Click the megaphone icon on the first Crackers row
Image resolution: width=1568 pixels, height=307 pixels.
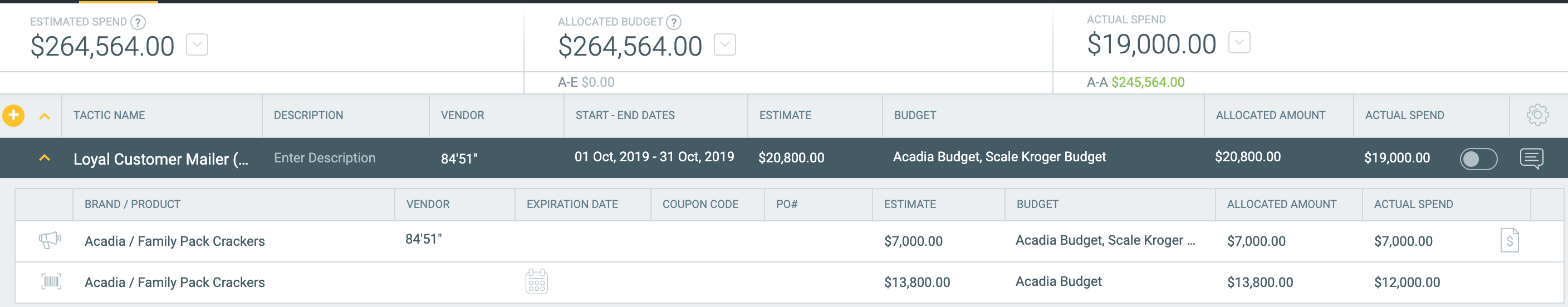pyautogui.click(x=50, y=240)
